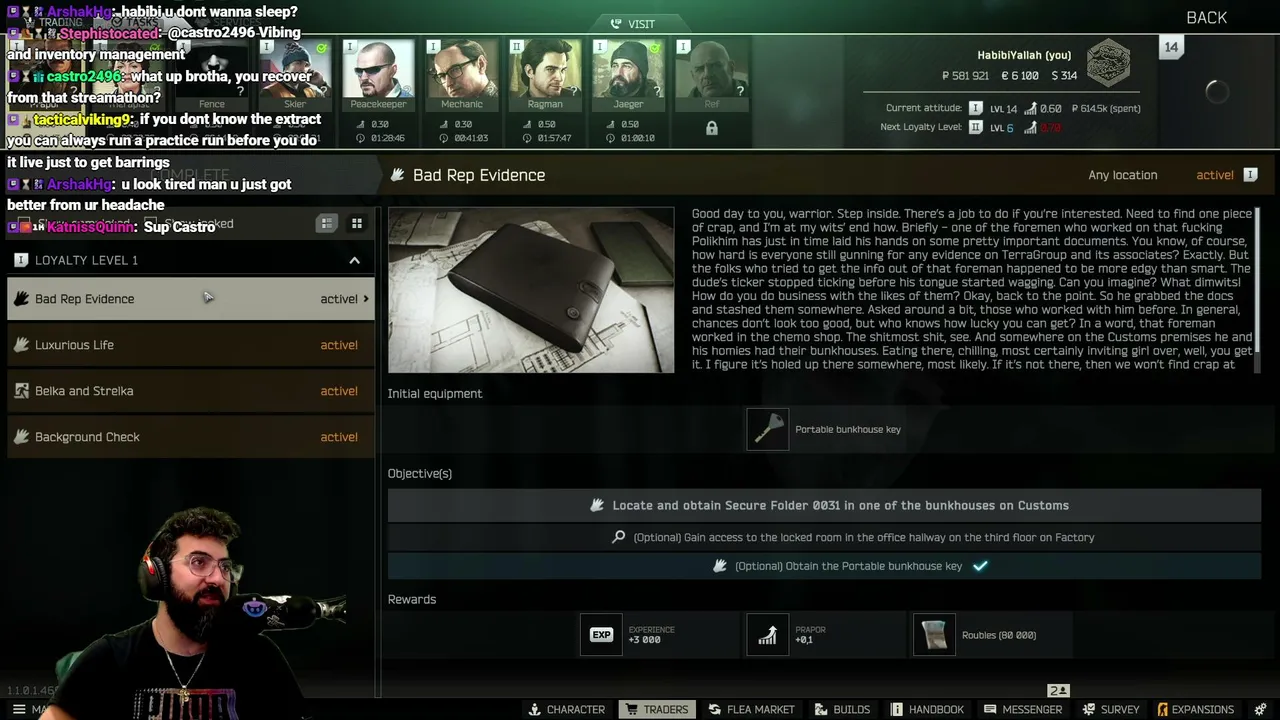The width and height of the screenshot is (1280, 720).
Task: Select the locked Ref trader portrait
Action: click(x=712, y=69)
